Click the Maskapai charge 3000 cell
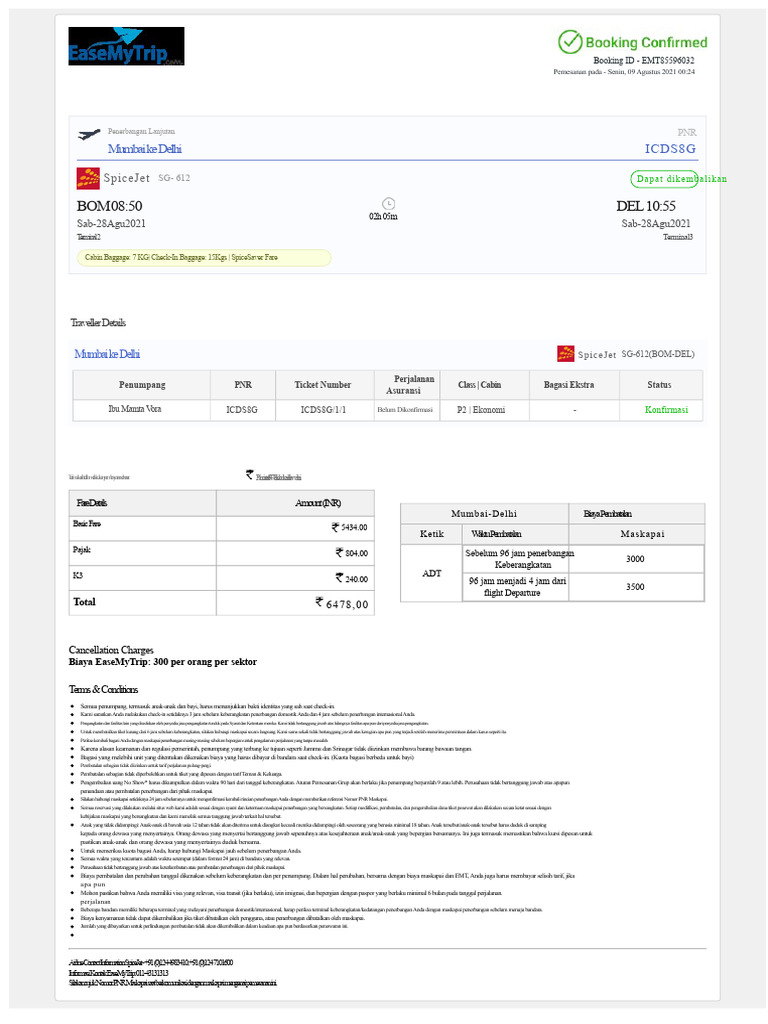Viewport: 768px width, 1024px height. coord(636,559)
